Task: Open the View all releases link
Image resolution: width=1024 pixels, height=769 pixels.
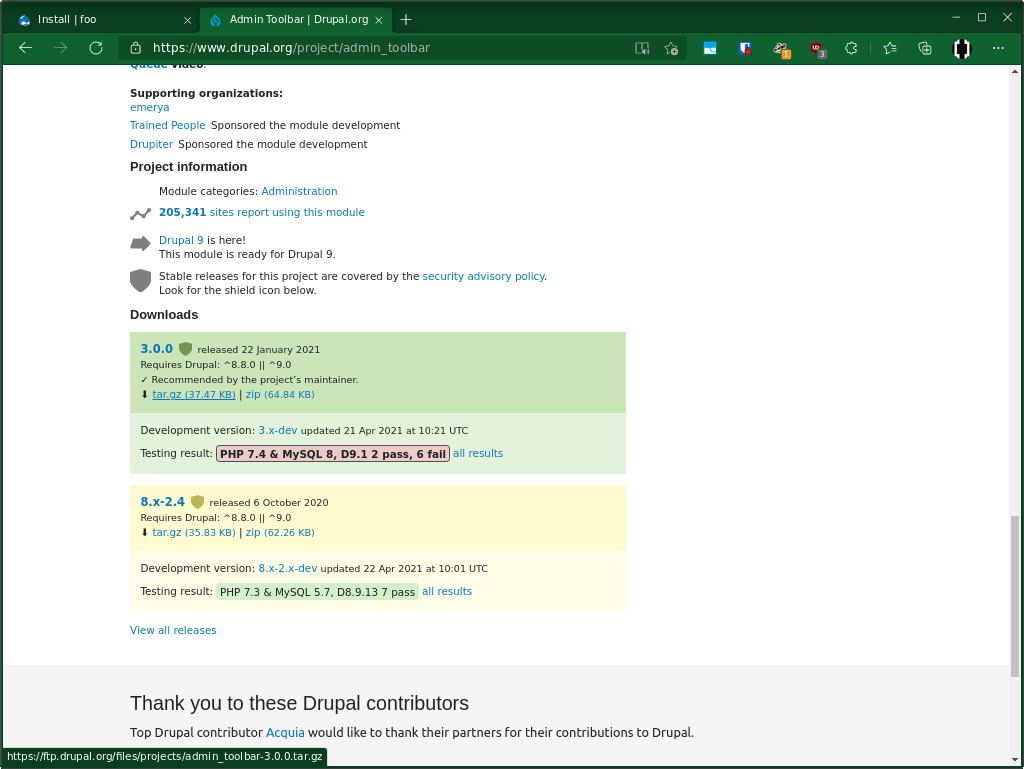Action: point(172,630)
